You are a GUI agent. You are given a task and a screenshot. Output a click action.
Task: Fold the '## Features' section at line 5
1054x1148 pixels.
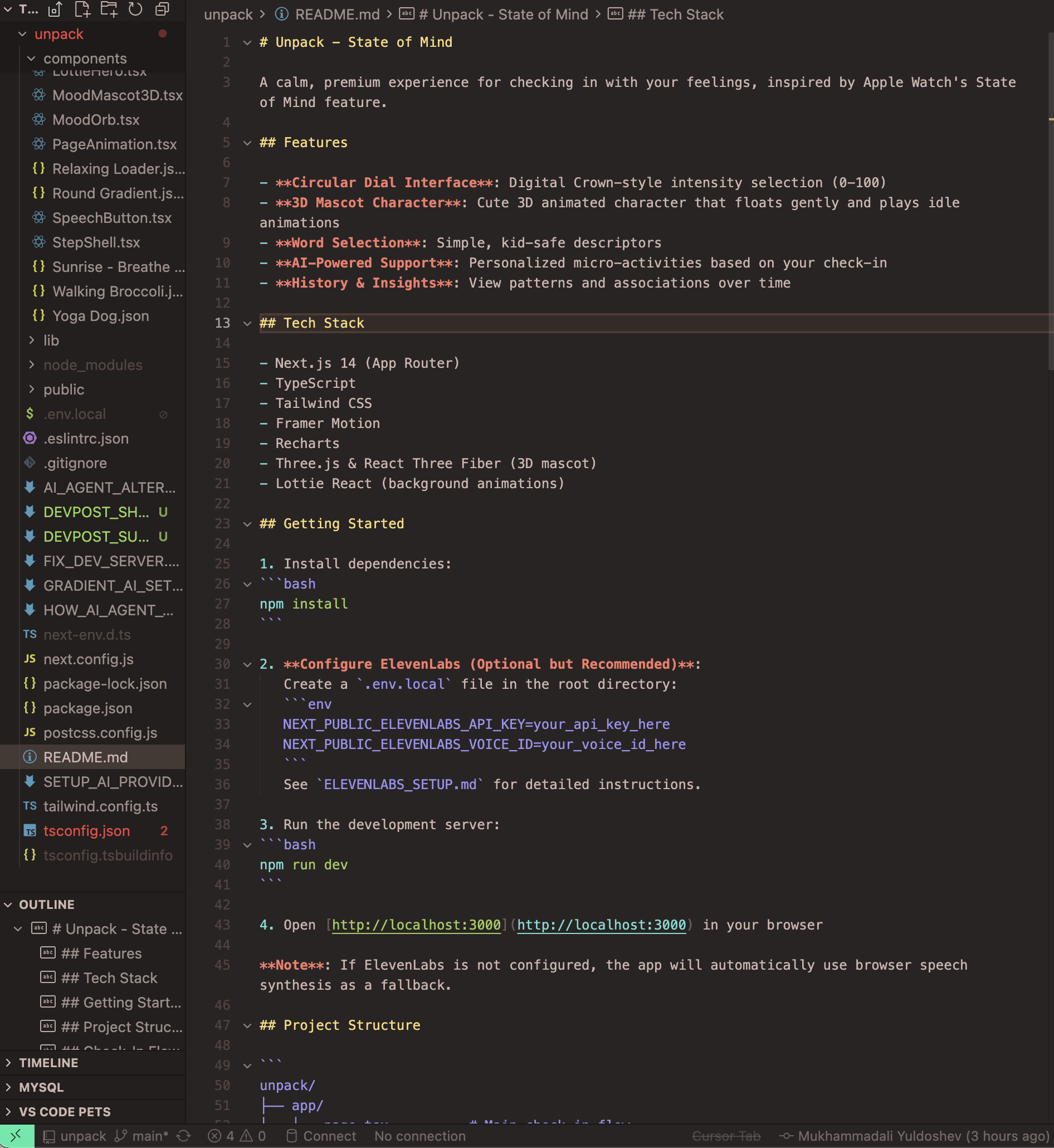pos(247,143)
